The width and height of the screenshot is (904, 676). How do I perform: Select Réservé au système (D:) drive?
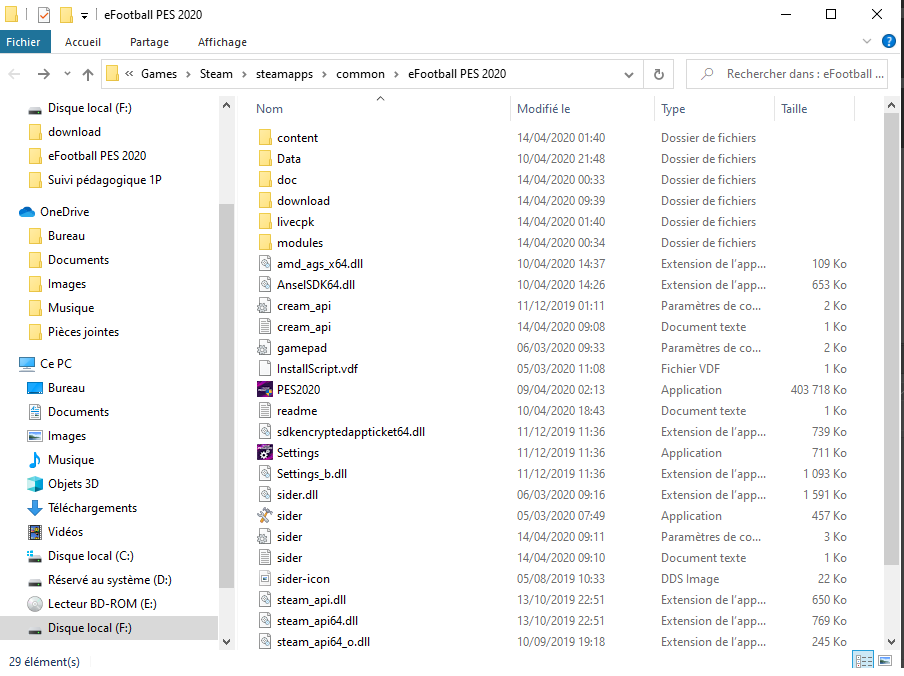click(110, 580)
